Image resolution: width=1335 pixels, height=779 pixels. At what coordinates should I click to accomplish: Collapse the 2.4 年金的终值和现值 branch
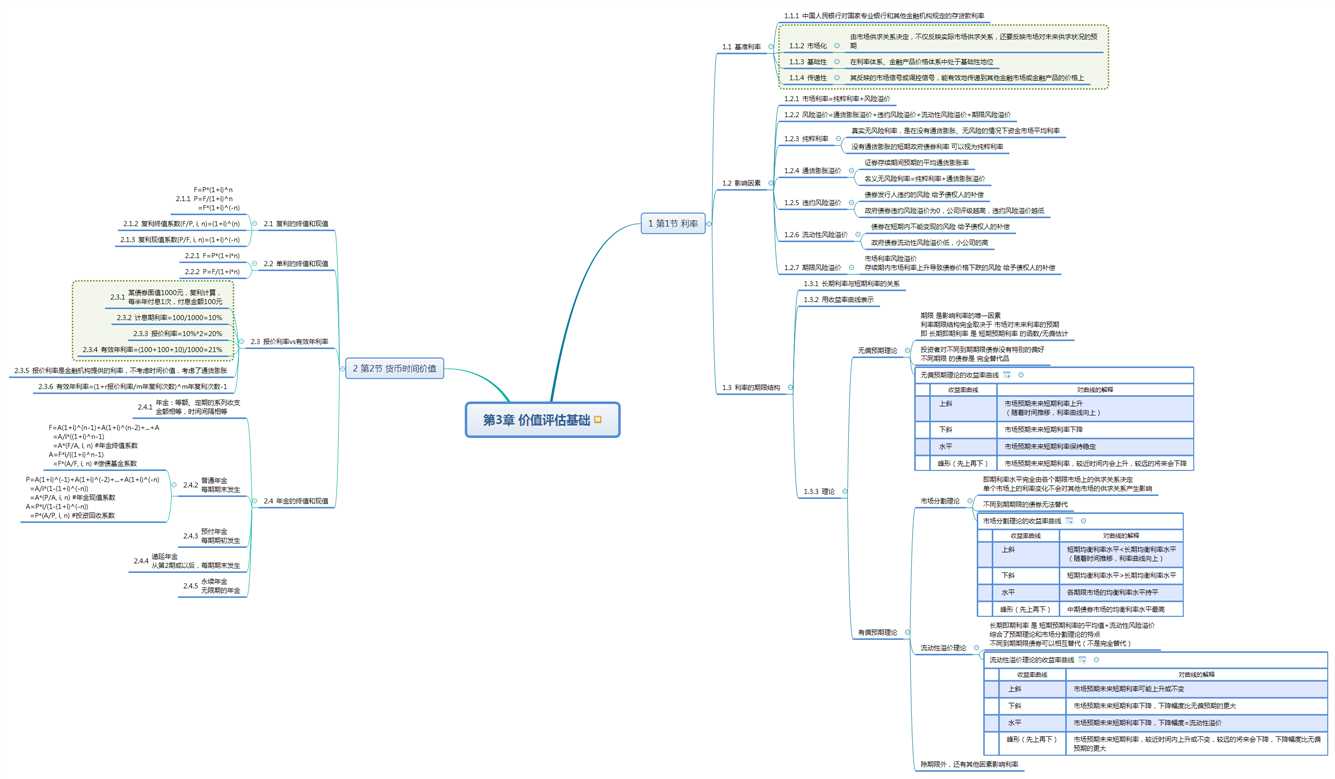point(253,500)
